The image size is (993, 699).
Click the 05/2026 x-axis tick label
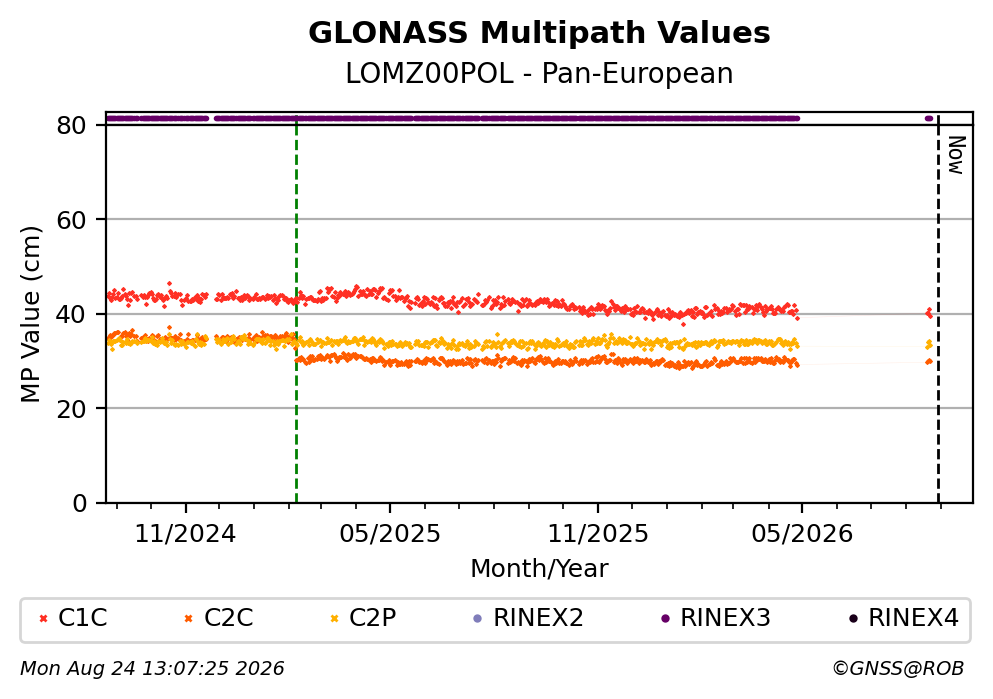pyautogui.click(x=802, y=534)
